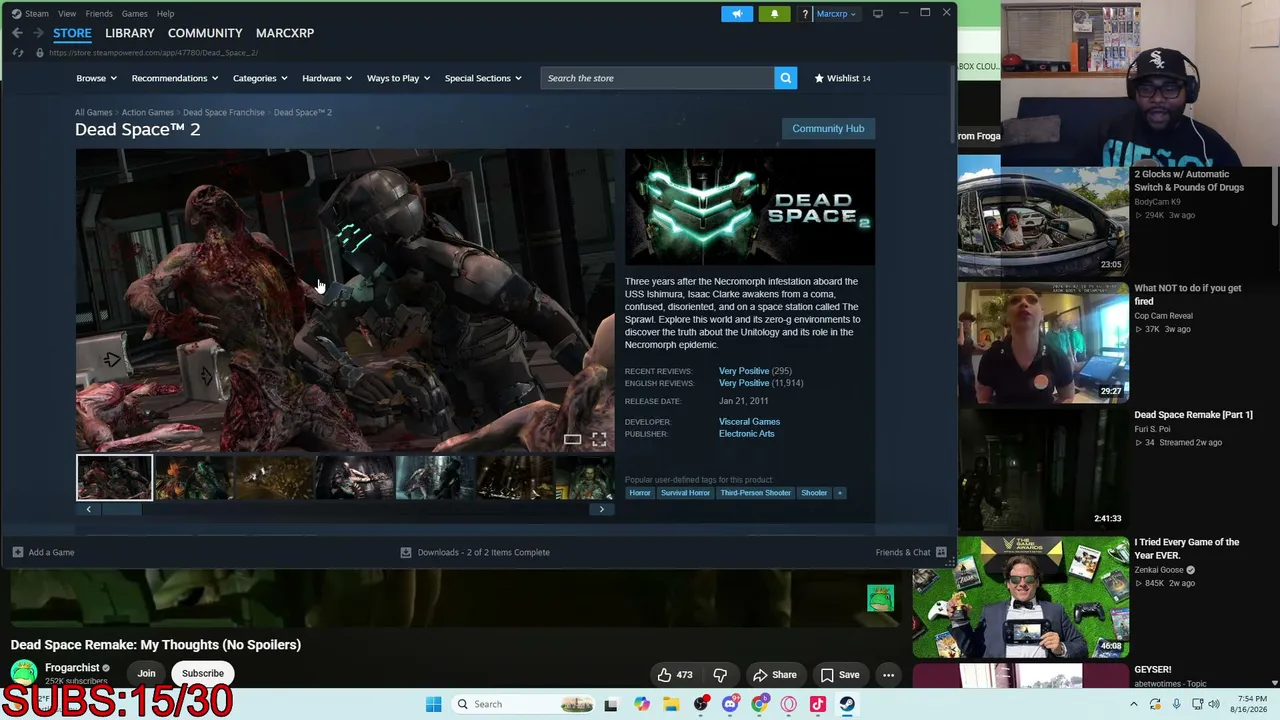Open YouTube more actions ellipsis
This screenshot has width=1280, height=720.
click(888, 675)
